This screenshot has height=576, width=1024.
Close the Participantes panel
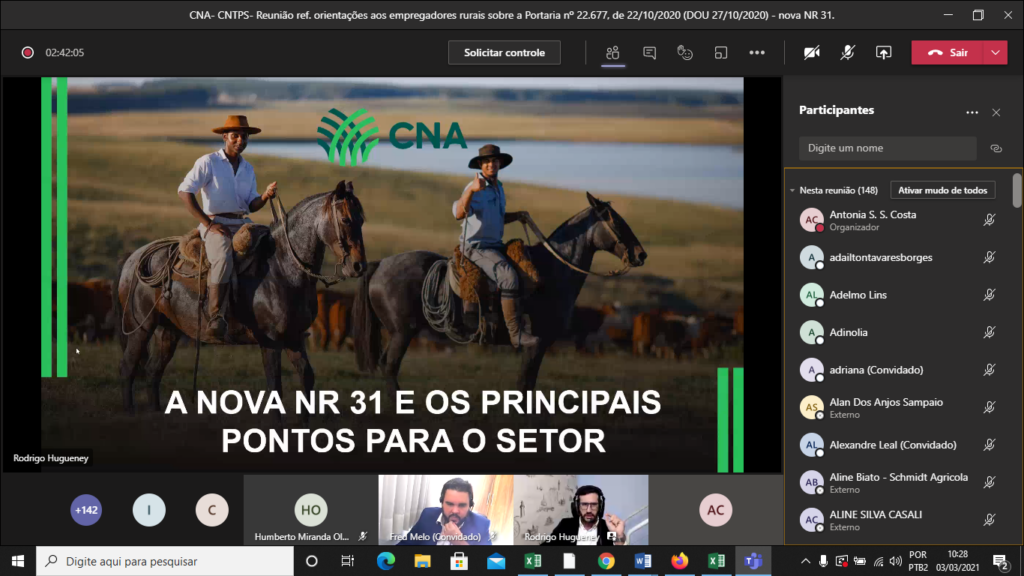(996, 112)
